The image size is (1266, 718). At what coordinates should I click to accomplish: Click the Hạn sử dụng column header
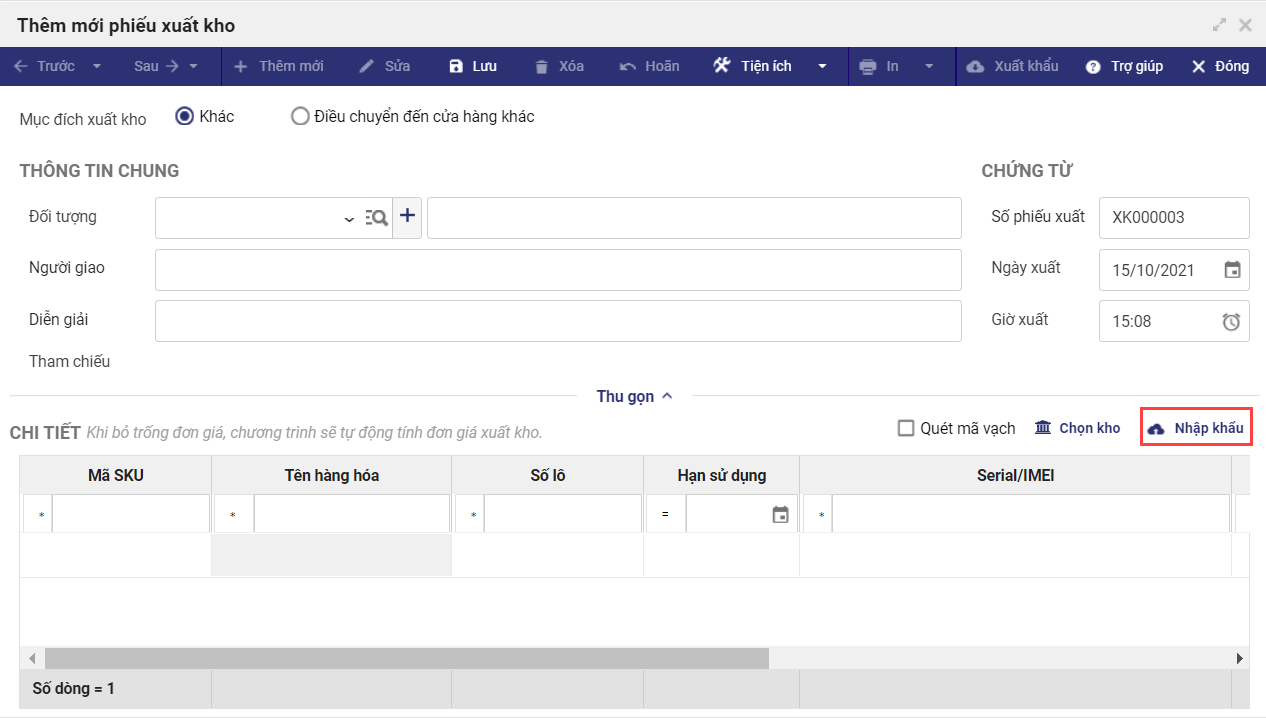(722, 475)
